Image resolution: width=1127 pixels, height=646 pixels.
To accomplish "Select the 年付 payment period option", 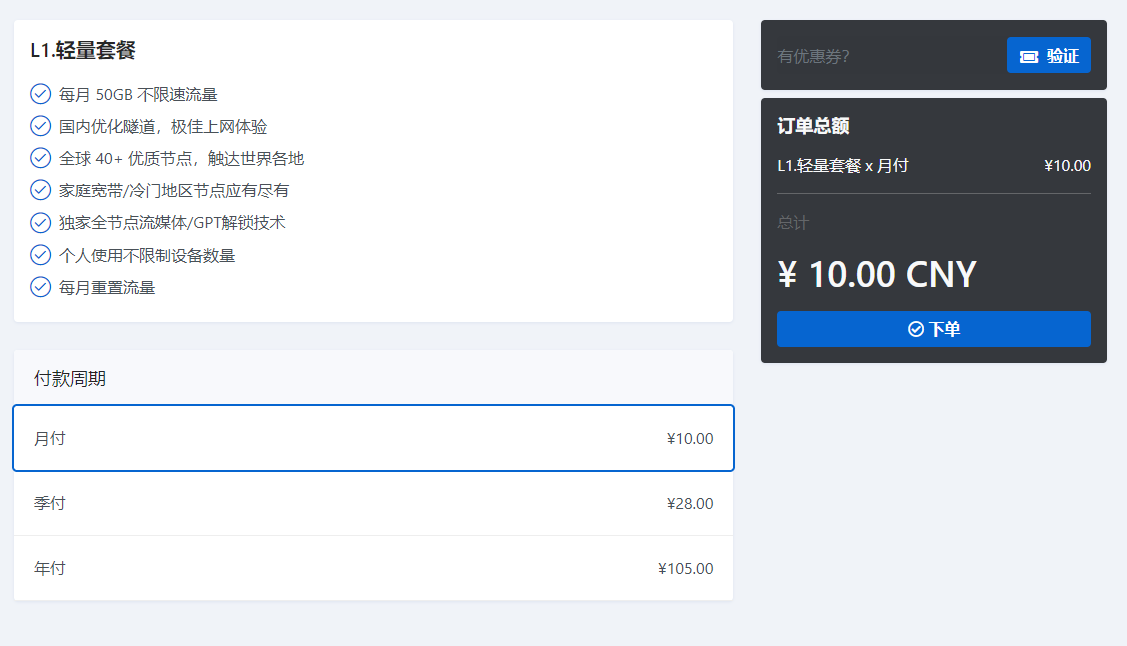I will [x=374, y=568].
